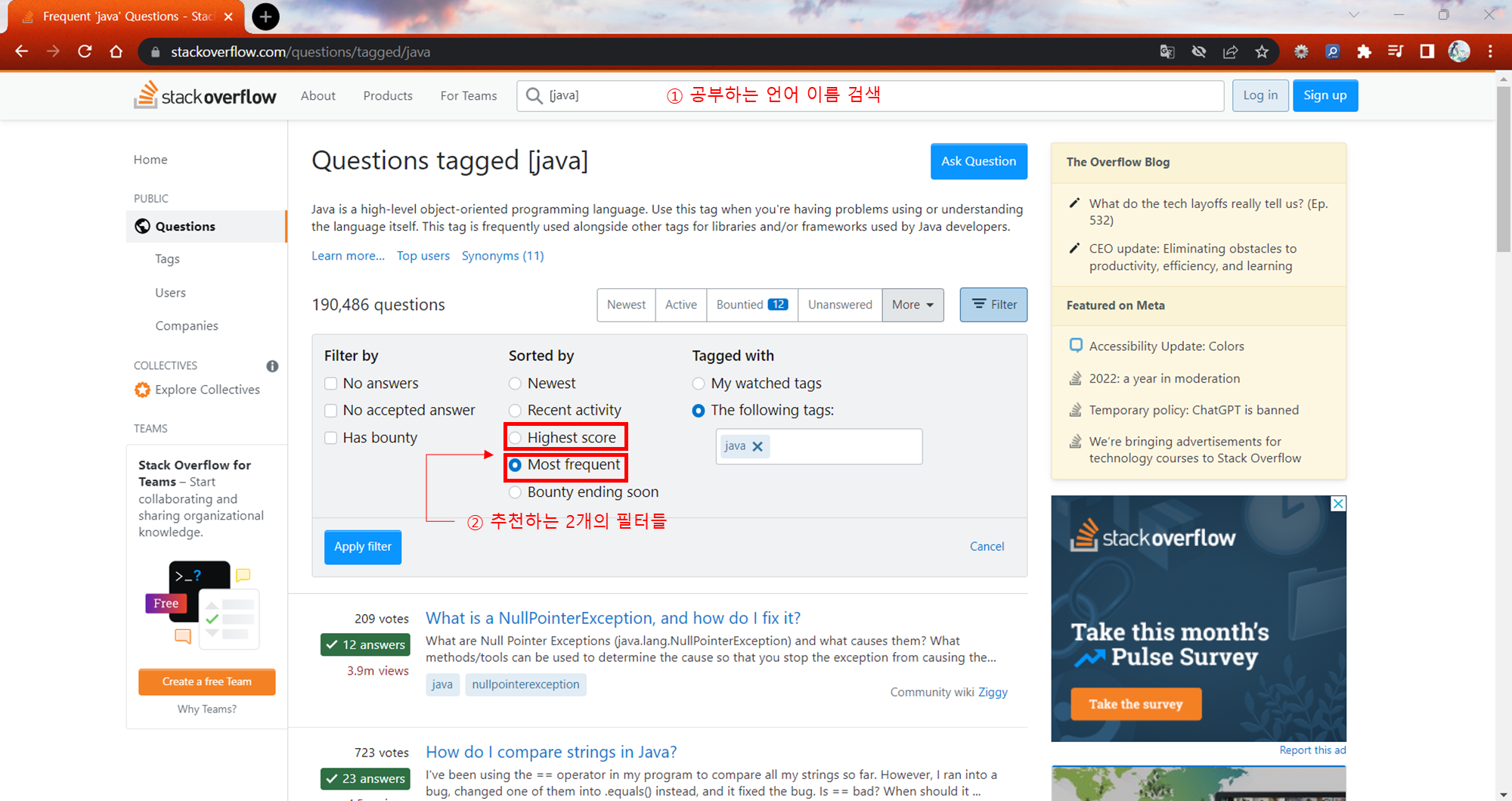Open the tab search dropdown arrow
Screen dimensions: 1512x801
1354,15
